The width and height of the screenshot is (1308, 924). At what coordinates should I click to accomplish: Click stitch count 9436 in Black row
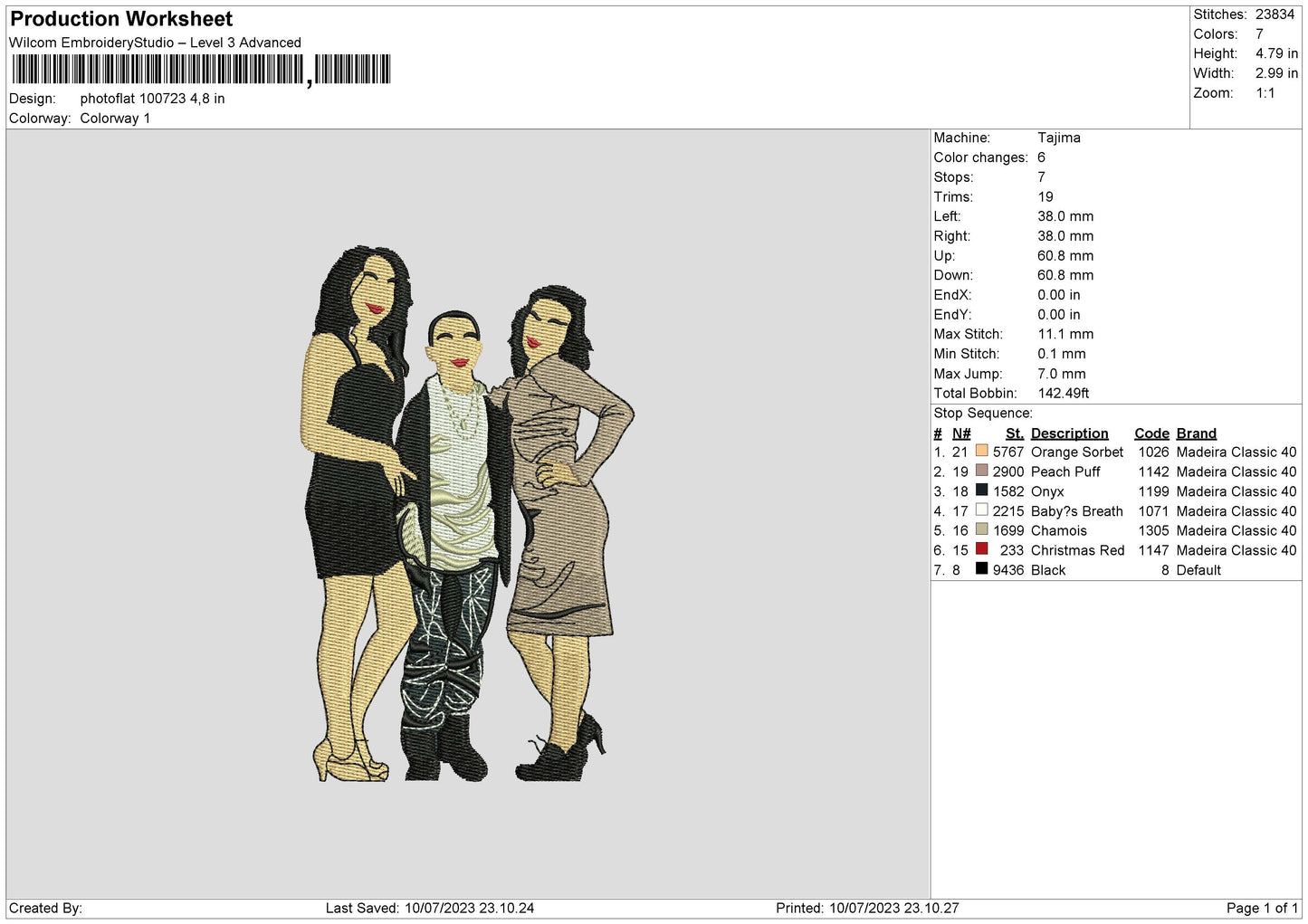click(x=1008, y=571)
